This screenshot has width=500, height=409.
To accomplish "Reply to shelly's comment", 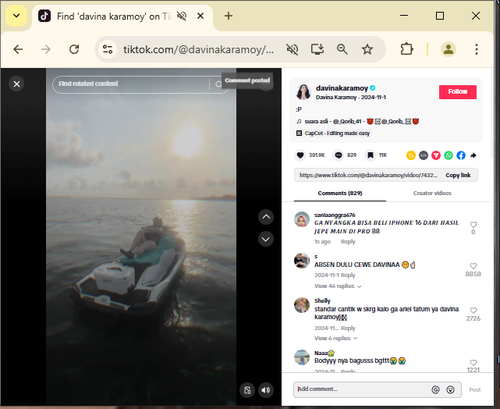I will coord(348,328).
